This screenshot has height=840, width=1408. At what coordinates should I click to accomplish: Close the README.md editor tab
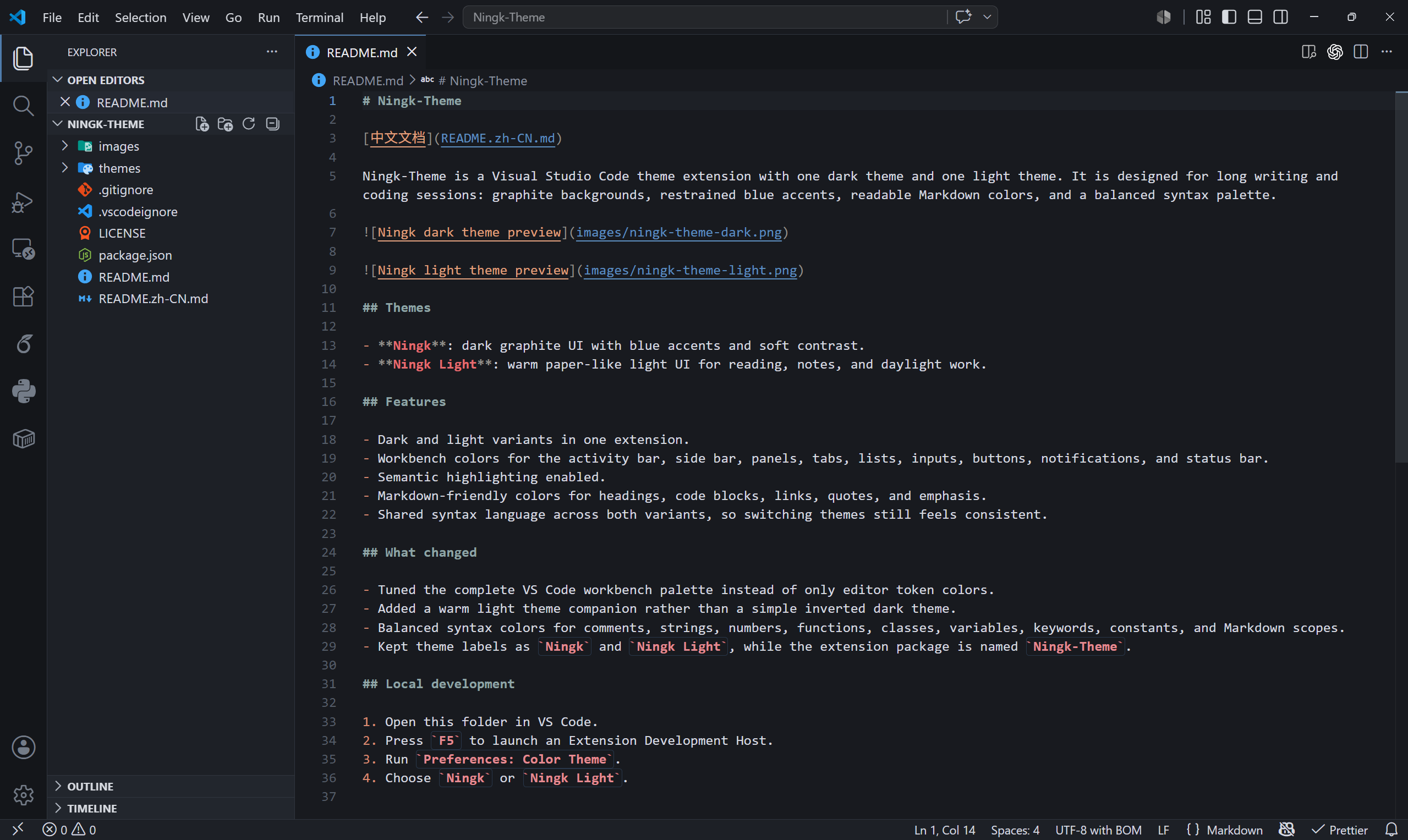pyautogui.click(x=412, y=52)
